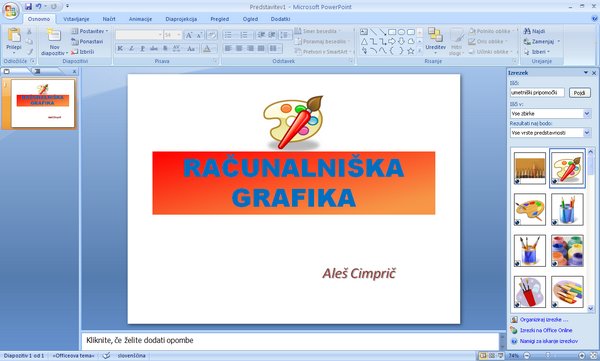
Task: Save the presentation with the floppy icon
Action: pyautogui.click(x=28, y=7)
